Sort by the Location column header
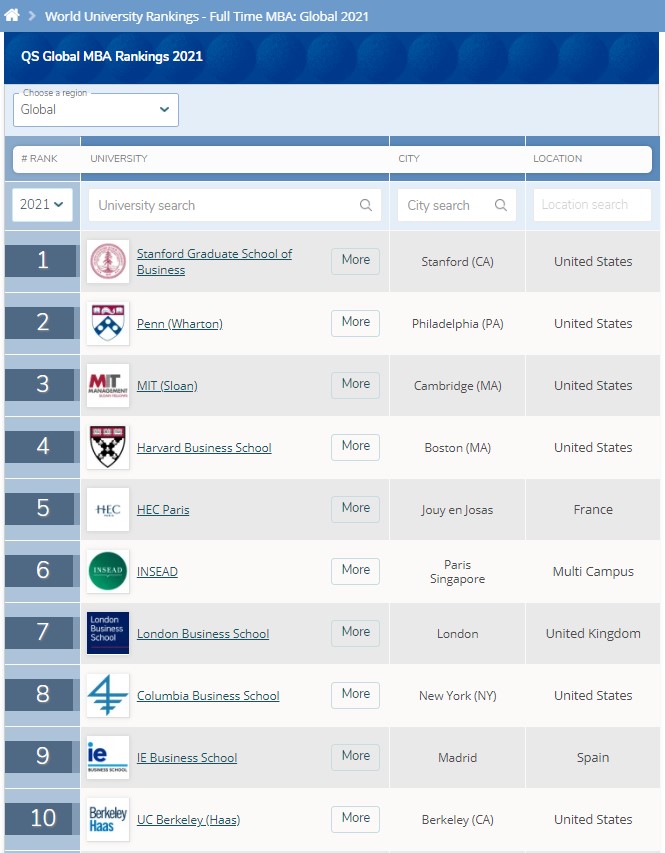The height and width of the screenshot is (853, 665). tap(557, 159)
